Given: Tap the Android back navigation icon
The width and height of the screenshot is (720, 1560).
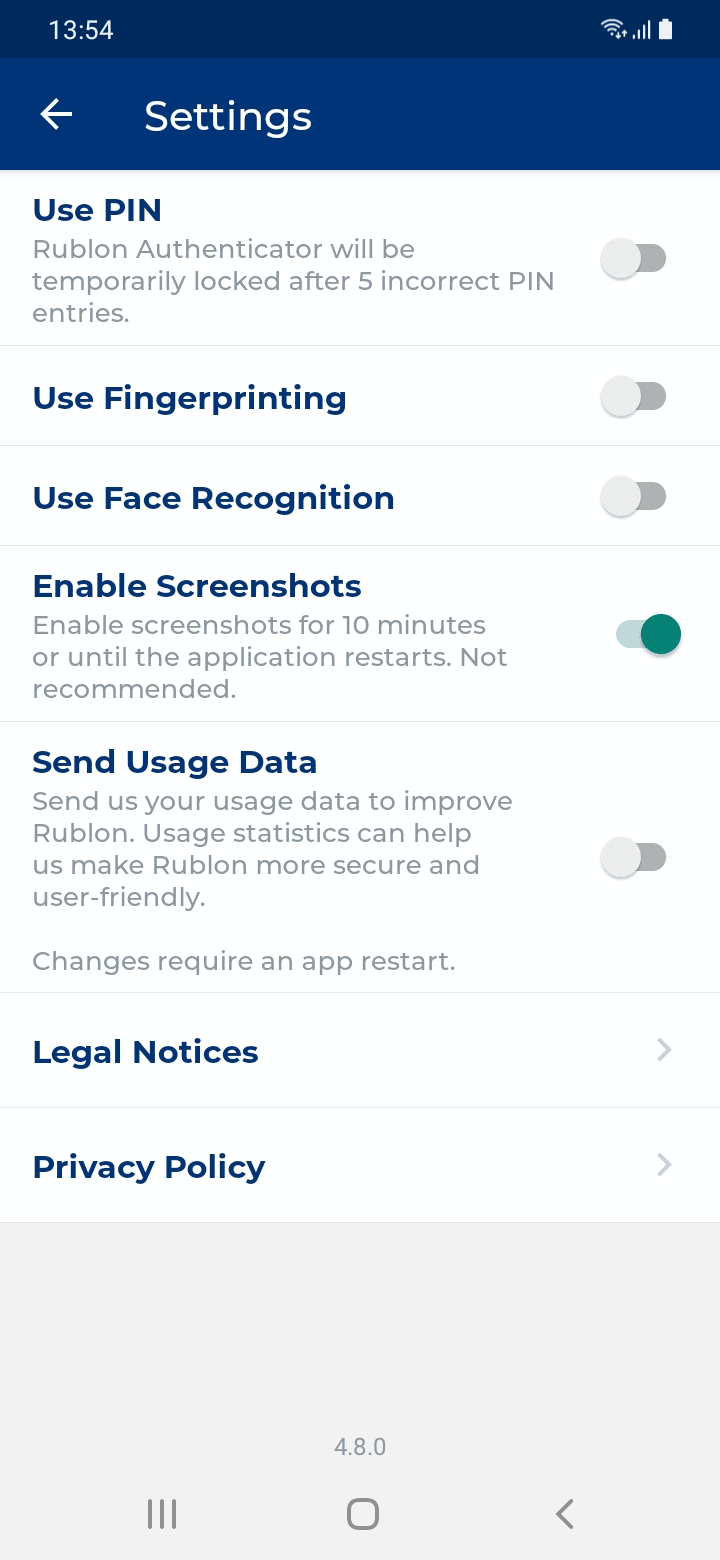Looking at the screenshot, I should click(565, 1514).
